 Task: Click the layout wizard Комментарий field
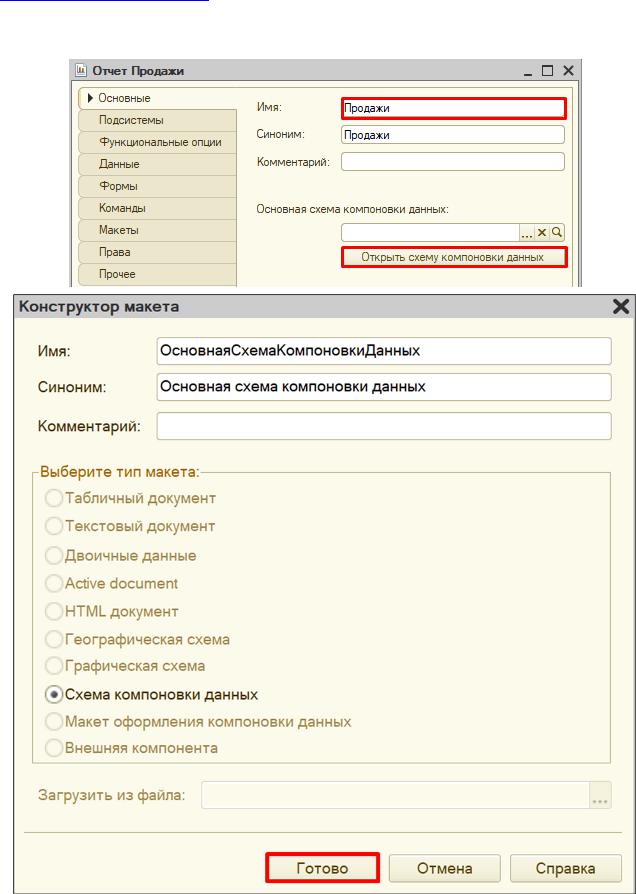[384, 426]
